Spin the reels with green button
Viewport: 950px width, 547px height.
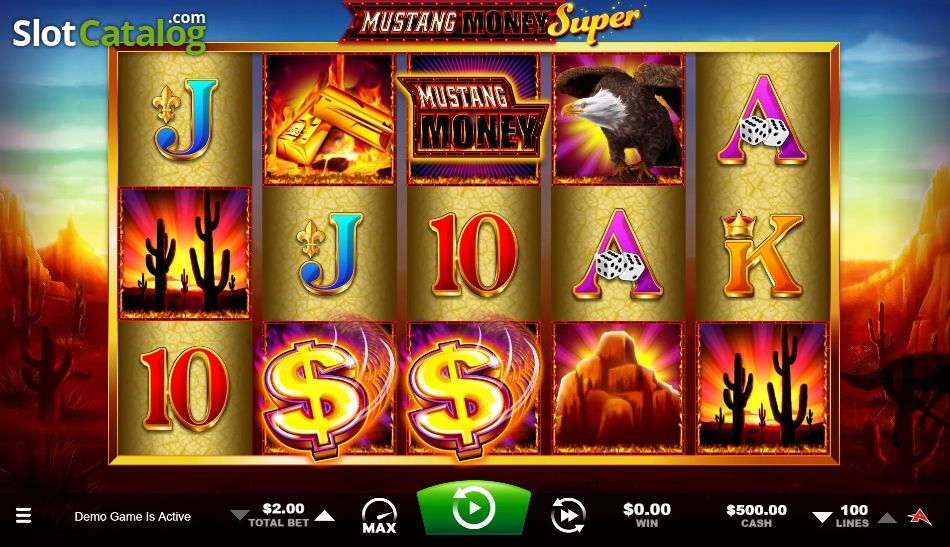474,508
